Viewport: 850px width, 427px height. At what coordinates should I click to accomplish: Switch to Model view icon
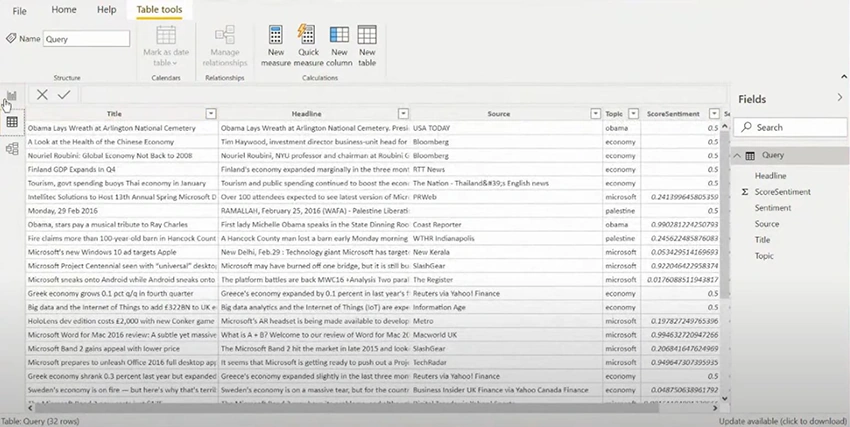click(12, 148)
